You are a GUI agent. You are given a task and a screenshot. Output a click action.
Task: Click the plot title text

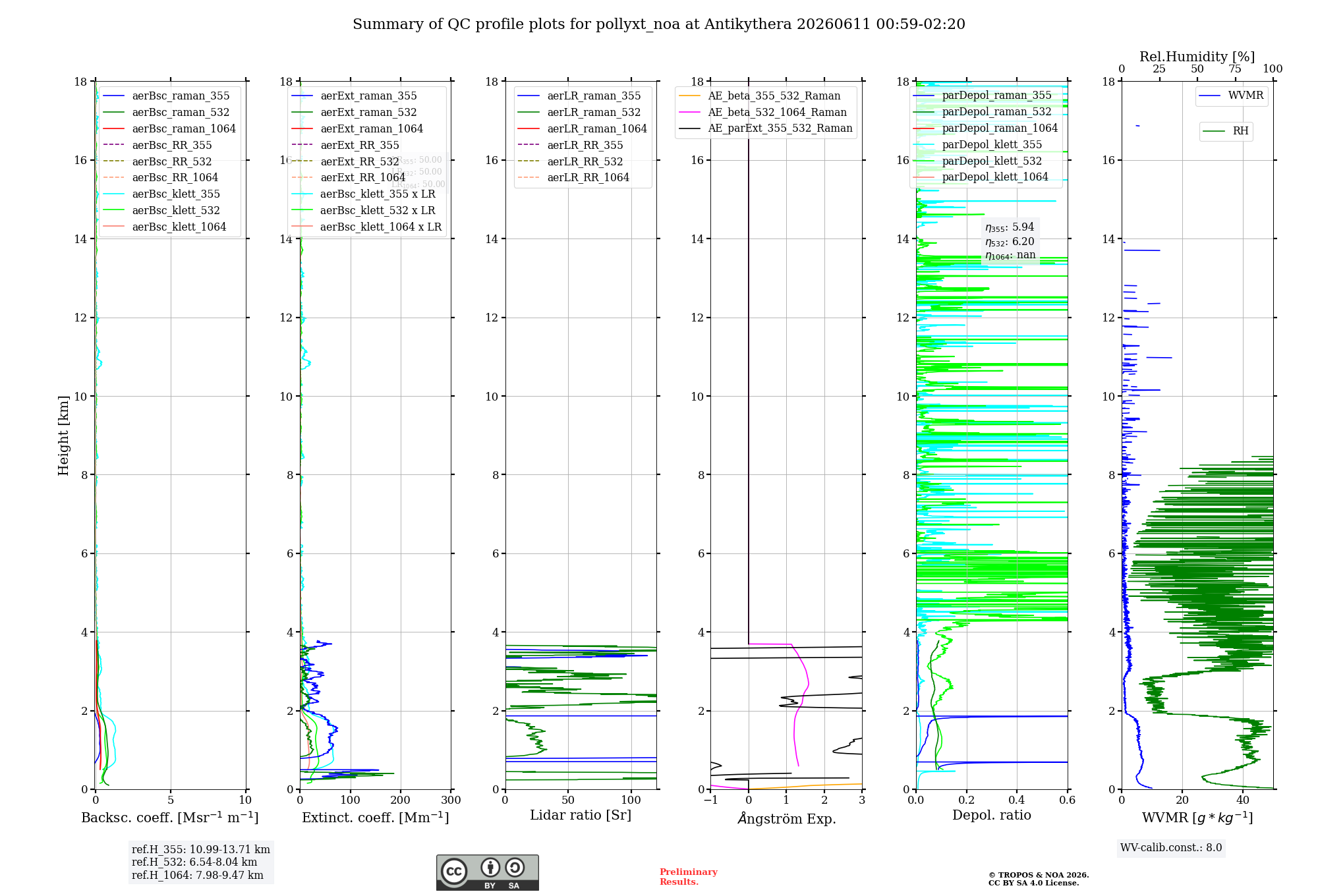pyautogui.click(x=659, y=24)
